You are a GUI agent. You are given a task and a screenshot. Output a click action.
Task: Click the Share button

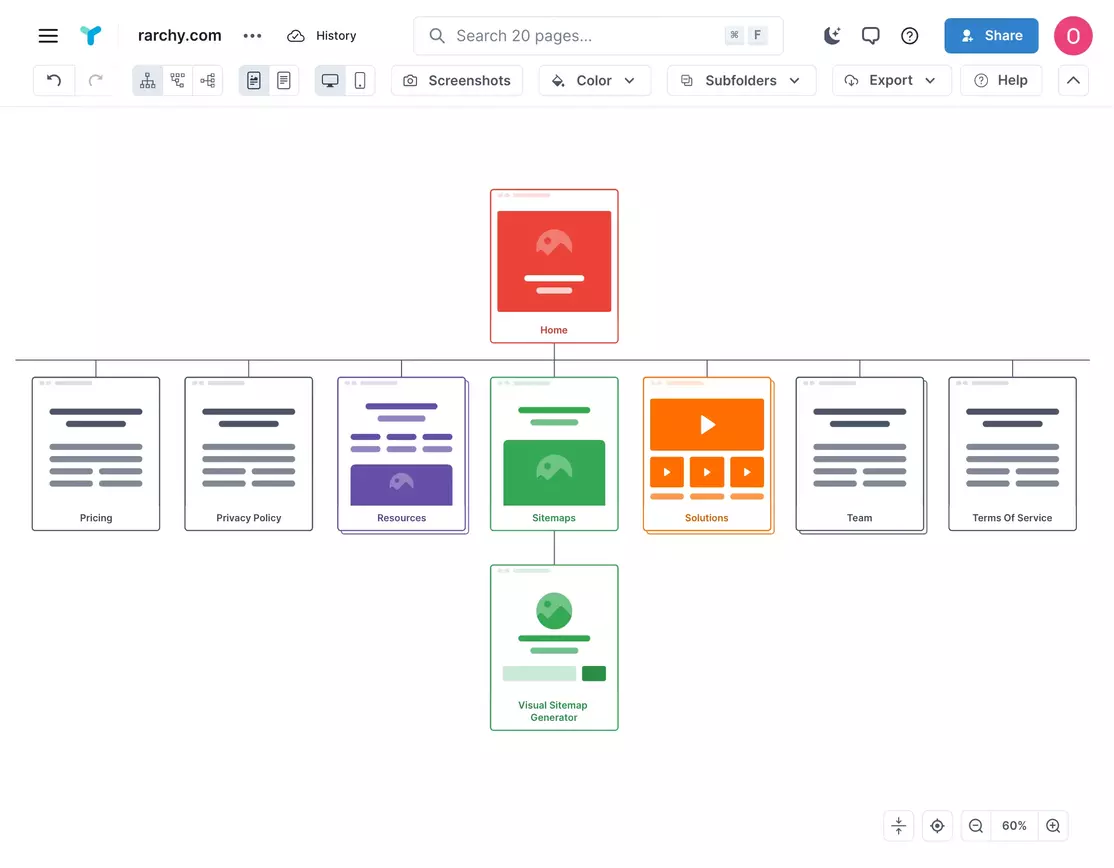[x=991, y=35]
